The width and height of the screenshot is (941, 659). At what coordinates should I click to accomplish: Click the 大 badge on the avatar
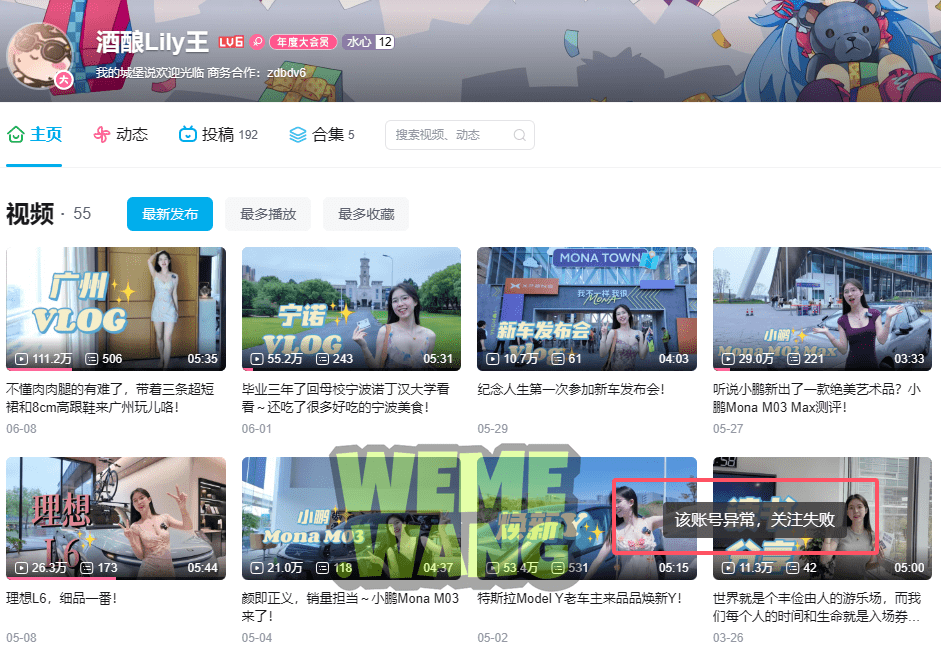(64, 78)
